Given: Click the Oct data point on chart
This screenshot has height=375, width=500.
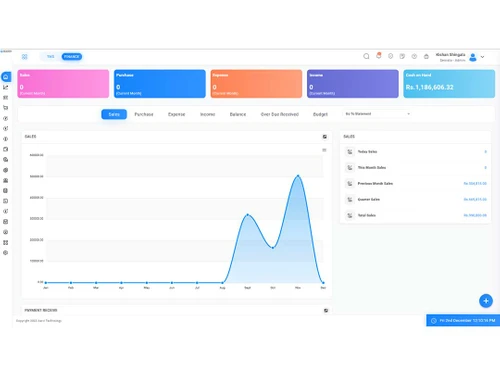Looking at the screenshot, I should tap(273, 248).
